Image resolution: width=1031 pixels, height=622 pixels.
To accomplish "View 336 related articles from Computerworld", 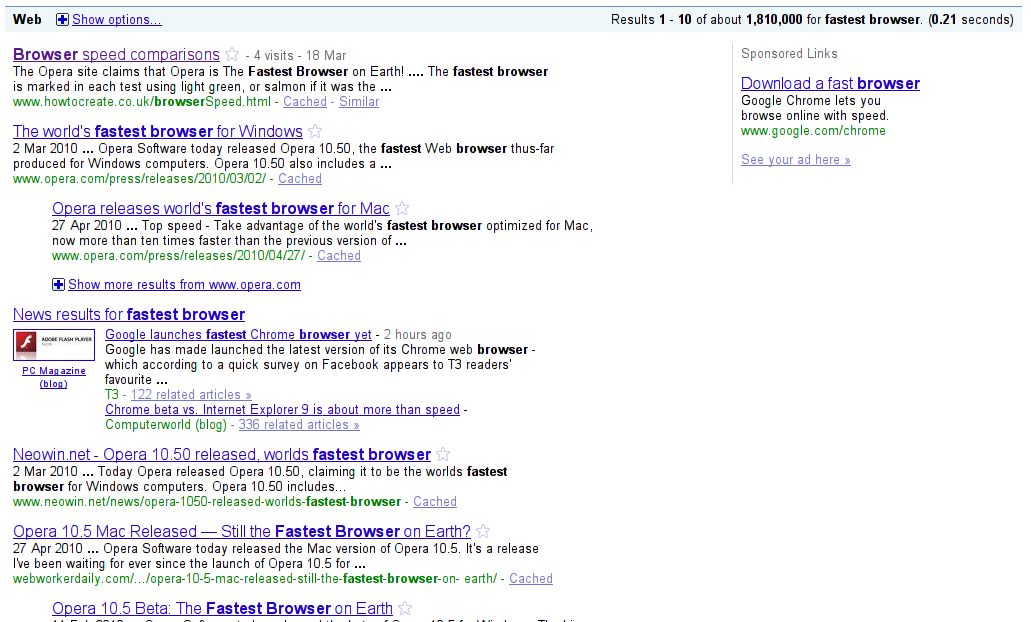I will tap(299, 425).
